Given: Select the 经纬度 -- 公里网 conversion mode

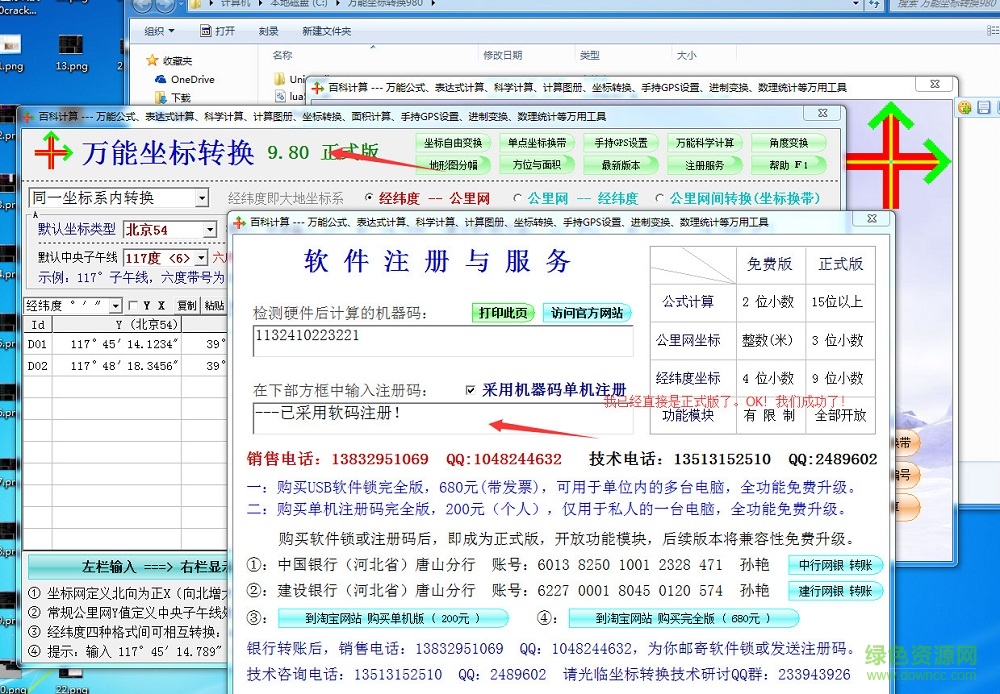Looking at the screenshot, I should pos(368,198).
